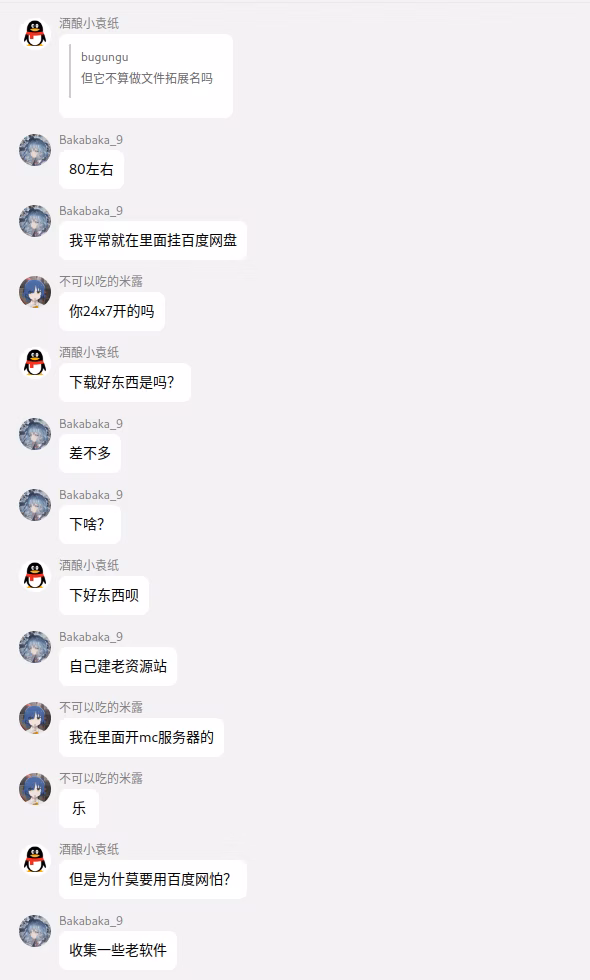Jump to the quoted bugungu message
Screen dimensions: 590x980
click(147, 68)
